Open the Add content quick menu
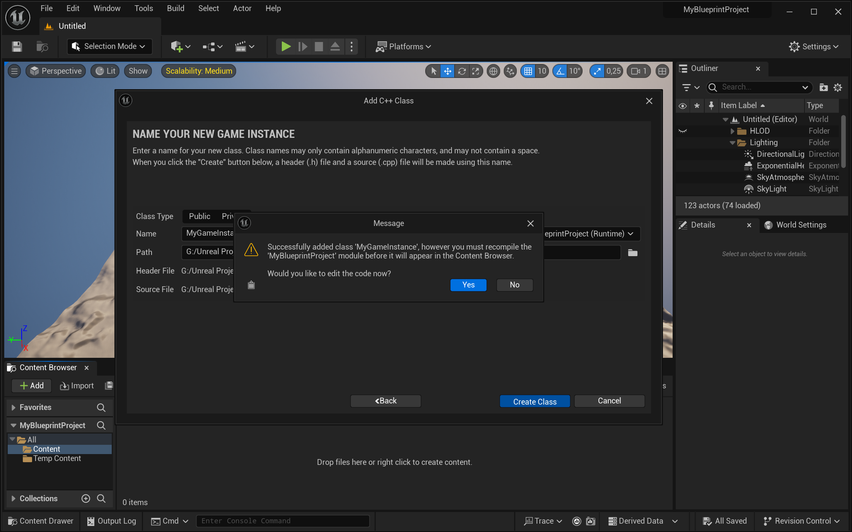Image resolution: width=852 pixels, height=532 pixels. [x=180, y=47]
